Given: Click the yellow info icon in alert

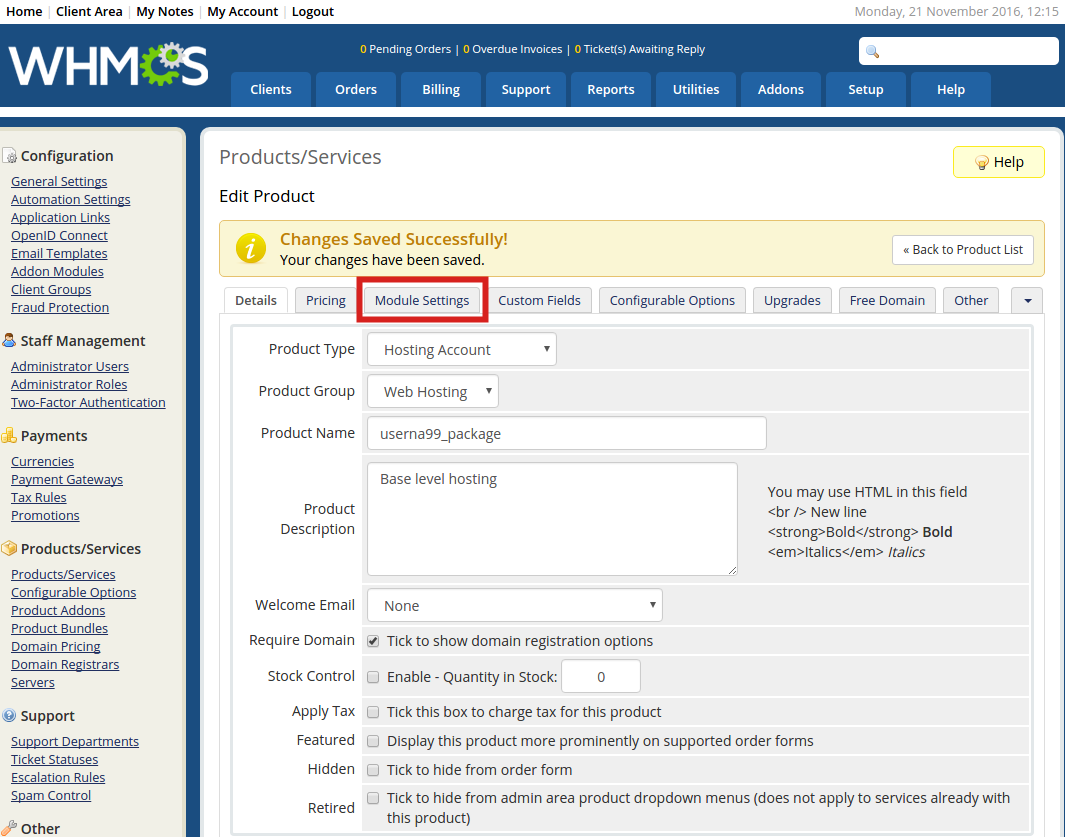Looking at the screenshot, I should click(x=250, y=248).
